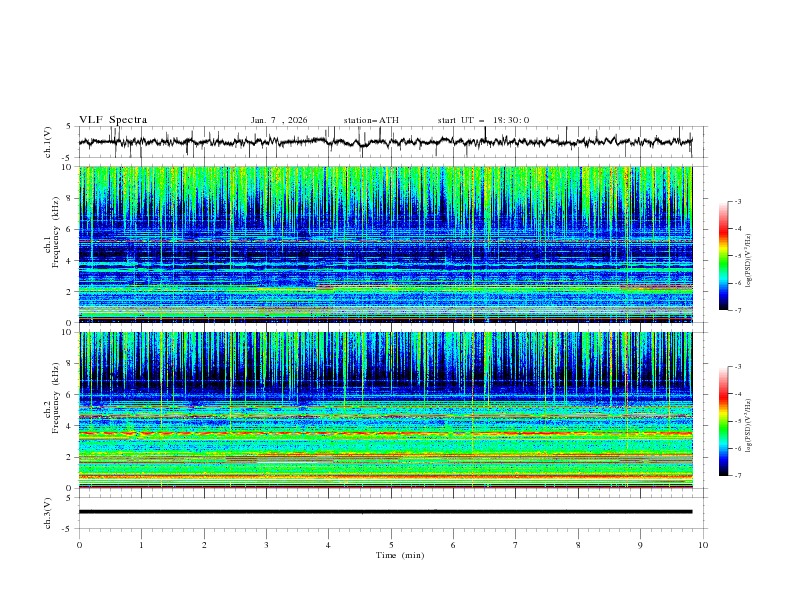The width and height of the screenshot is (792, 612).
Task: Click time axis tick label '0'
Action: 79,545
